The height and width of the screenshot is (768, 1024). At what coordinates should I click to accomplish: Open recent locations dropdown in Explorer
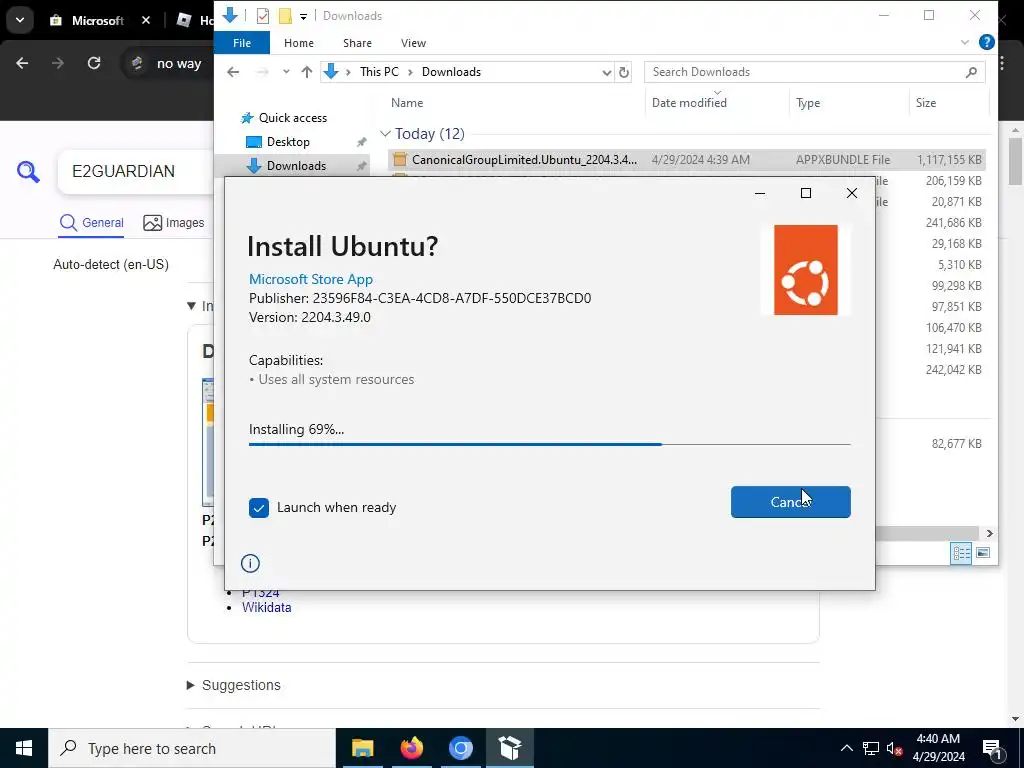point(286,72)
